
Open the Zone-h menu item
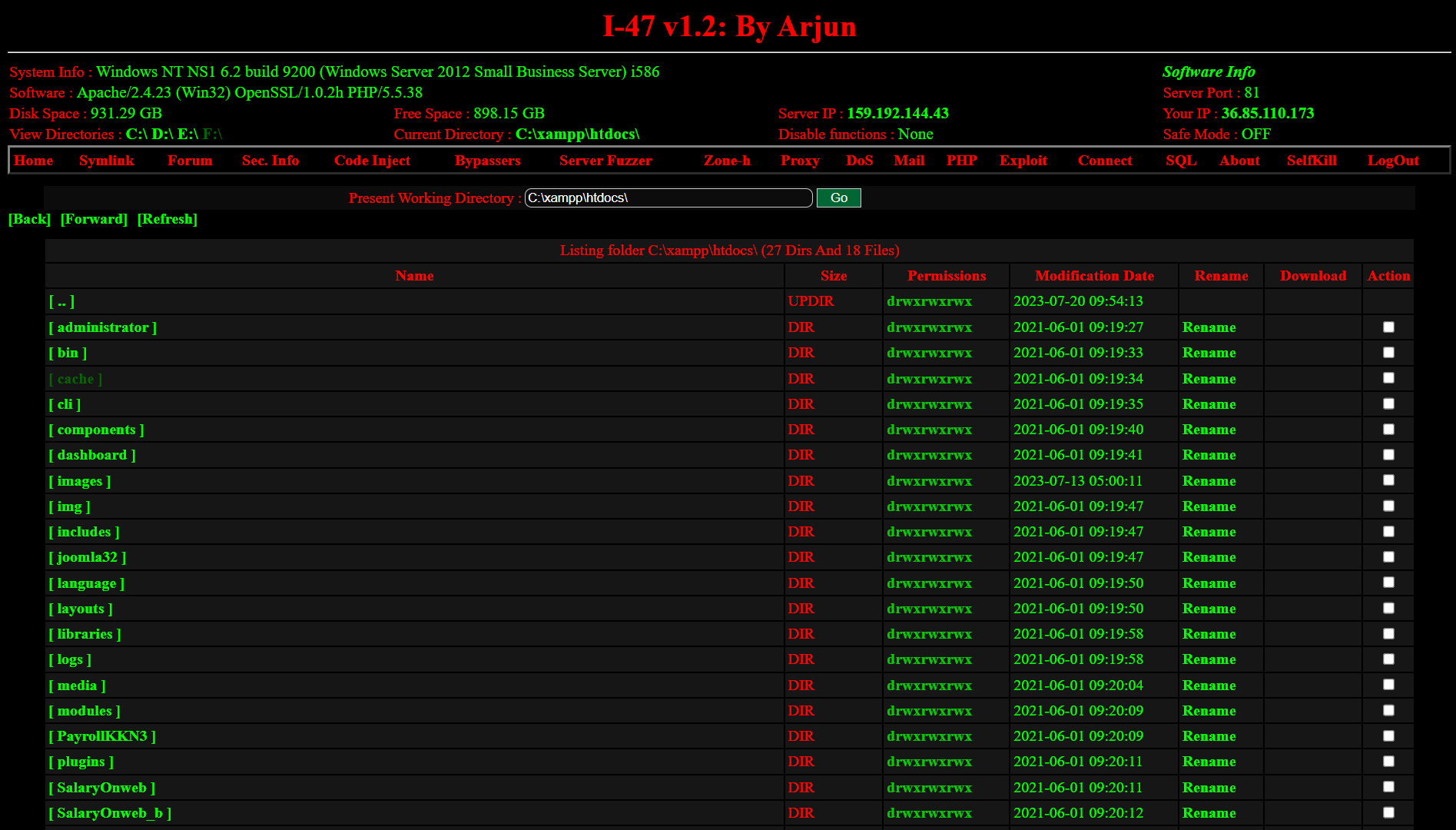(727, 161)
